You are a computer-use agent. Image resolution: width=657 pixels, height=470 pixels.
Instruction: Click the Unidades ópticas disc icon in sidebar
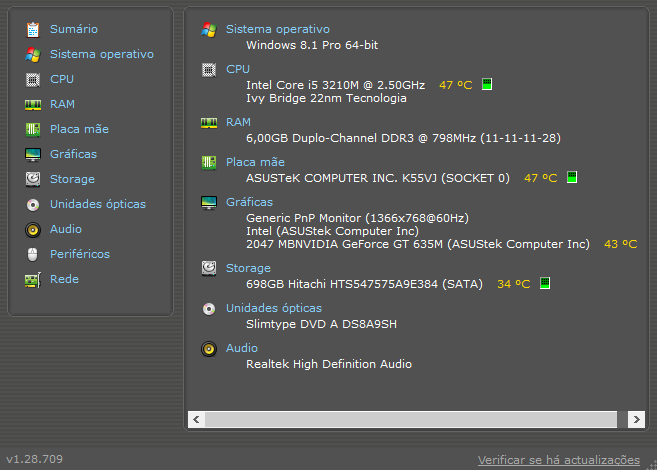point(33,205)
